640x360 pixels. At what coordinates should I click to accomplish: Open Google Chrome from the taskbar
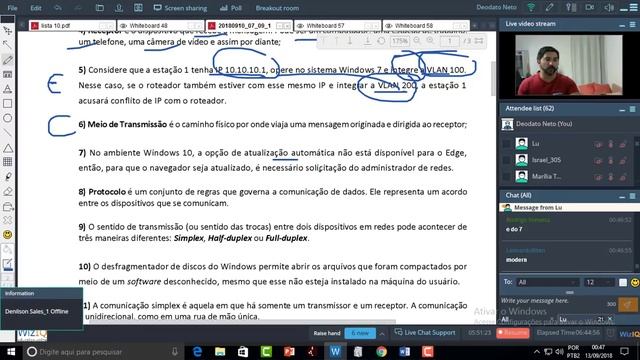[x=381, y=351]
